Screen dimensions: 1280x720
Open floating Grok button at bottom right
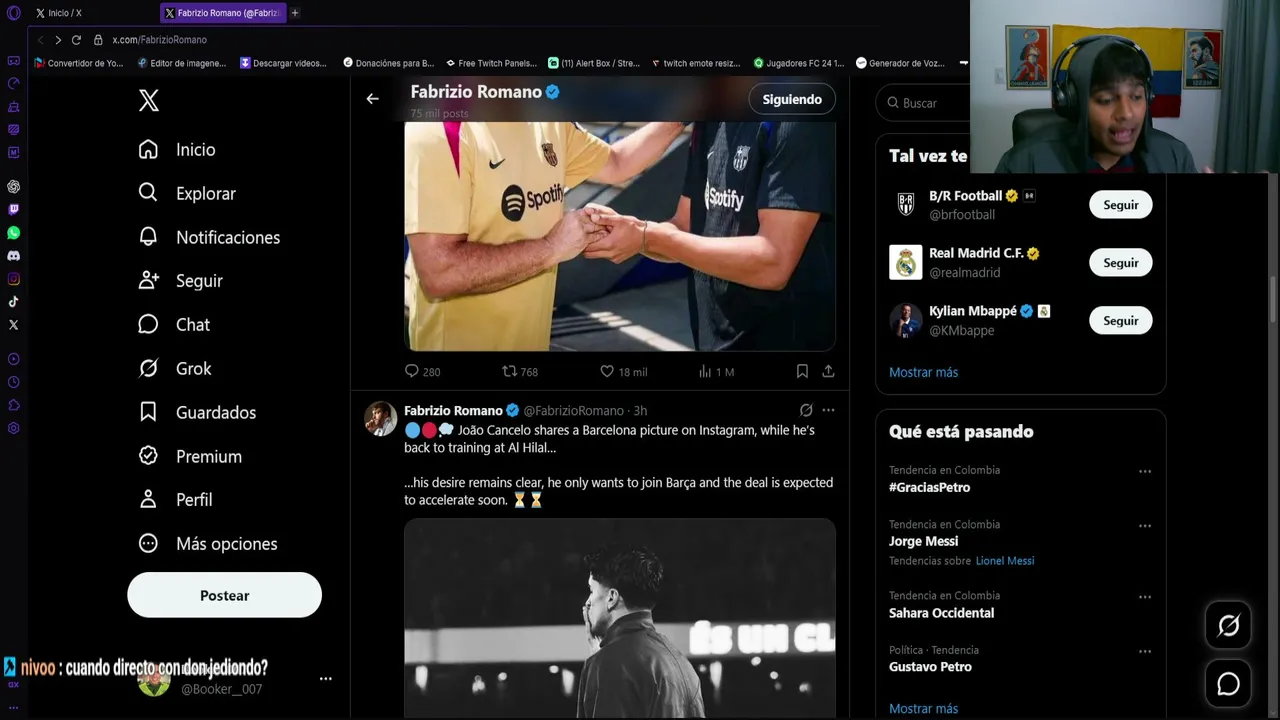click(x=1228, y=626)
